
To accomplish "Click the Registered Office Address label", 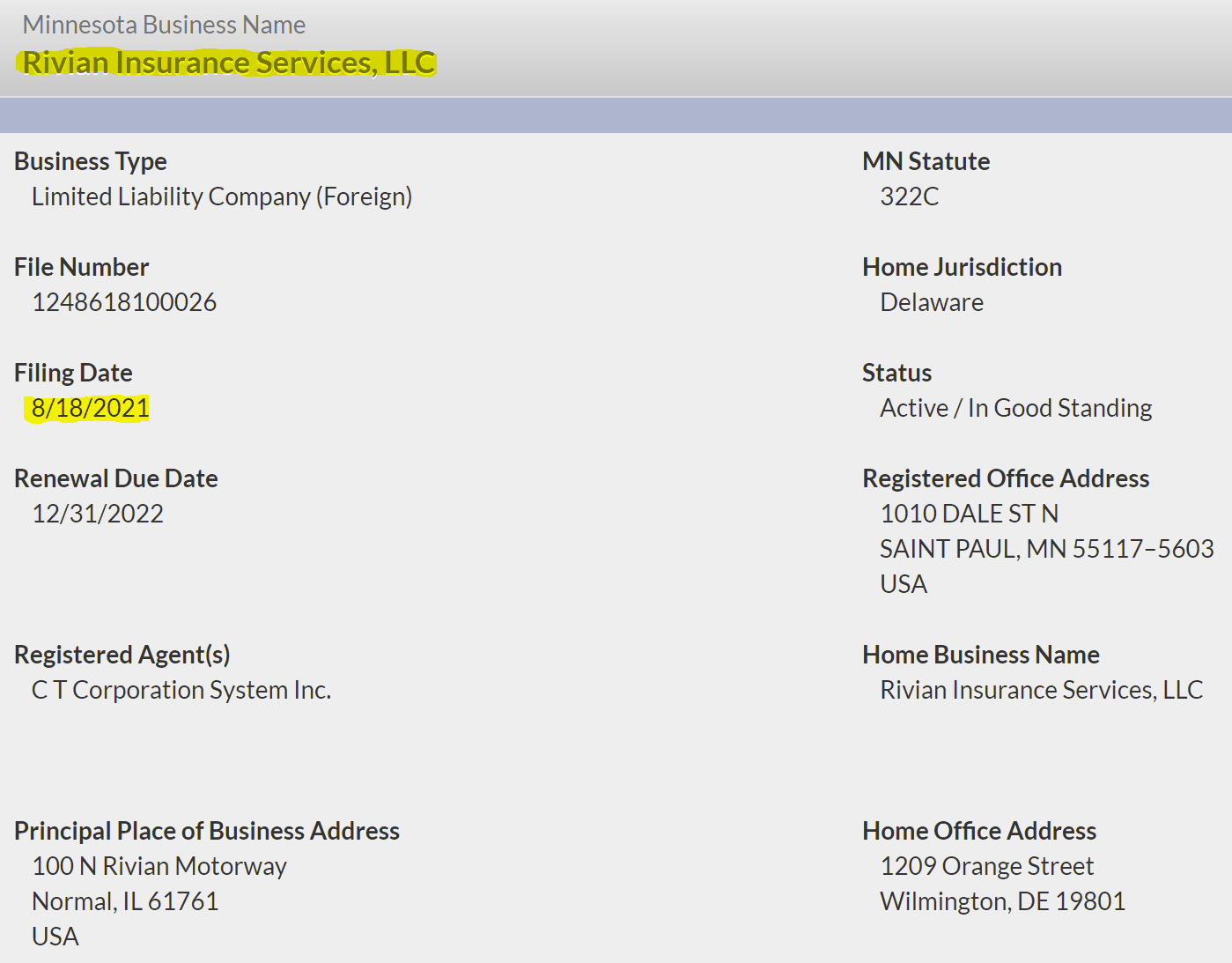I will coord(1006,478).
